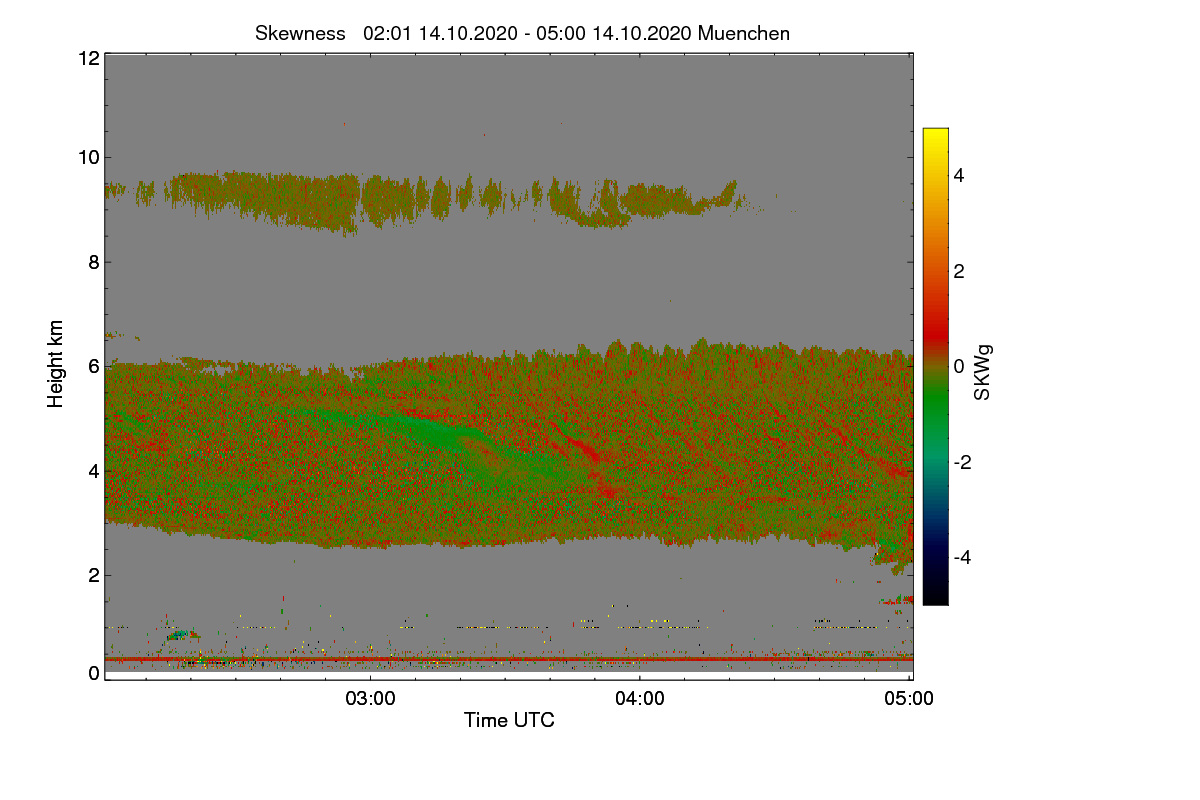Click the 6 km height axis label
Screen dimensions: 1200x800
click(x=94, y=366)
